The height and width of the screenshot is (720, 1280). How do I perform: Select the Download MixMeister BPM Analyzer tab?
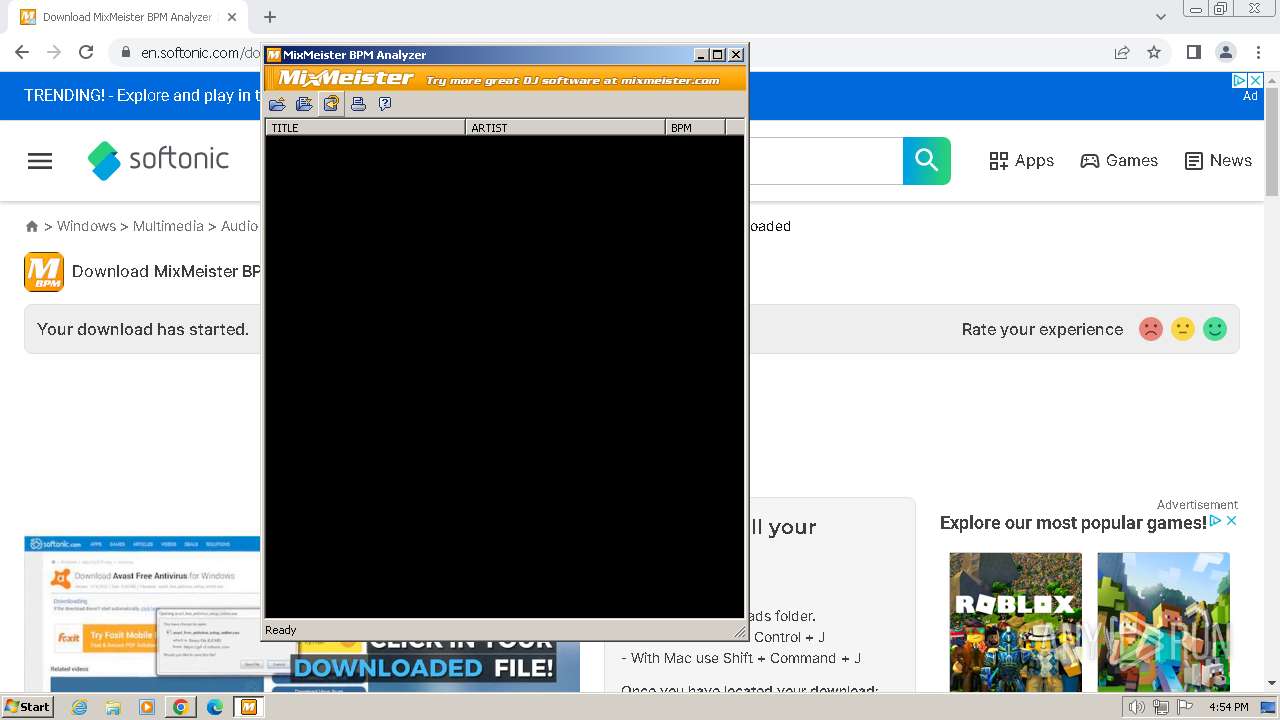click(x=127, y=17)
